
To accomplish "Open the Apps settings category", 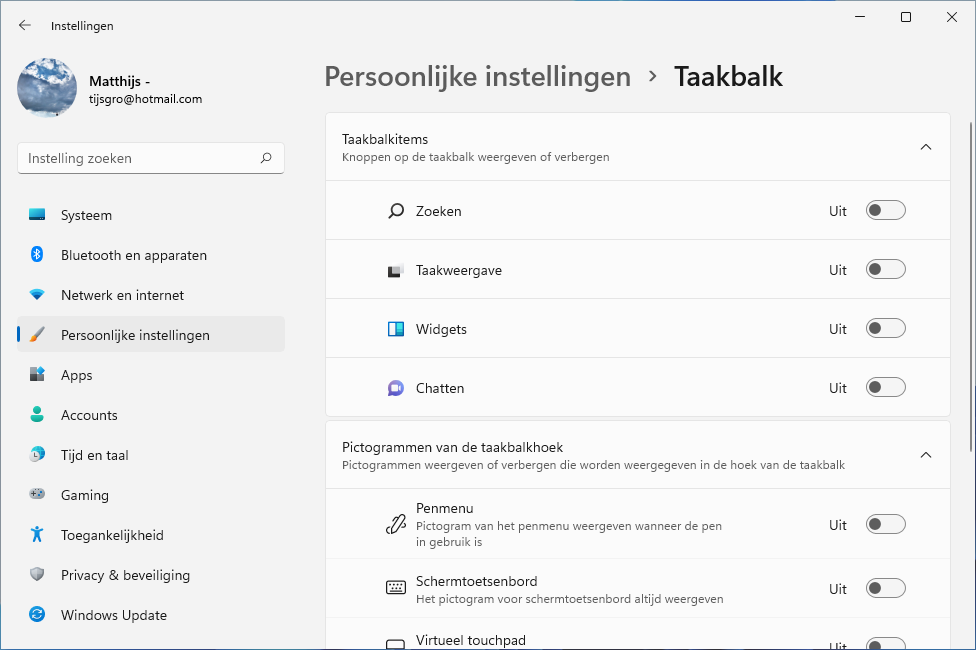I will [x=76, y=375].
